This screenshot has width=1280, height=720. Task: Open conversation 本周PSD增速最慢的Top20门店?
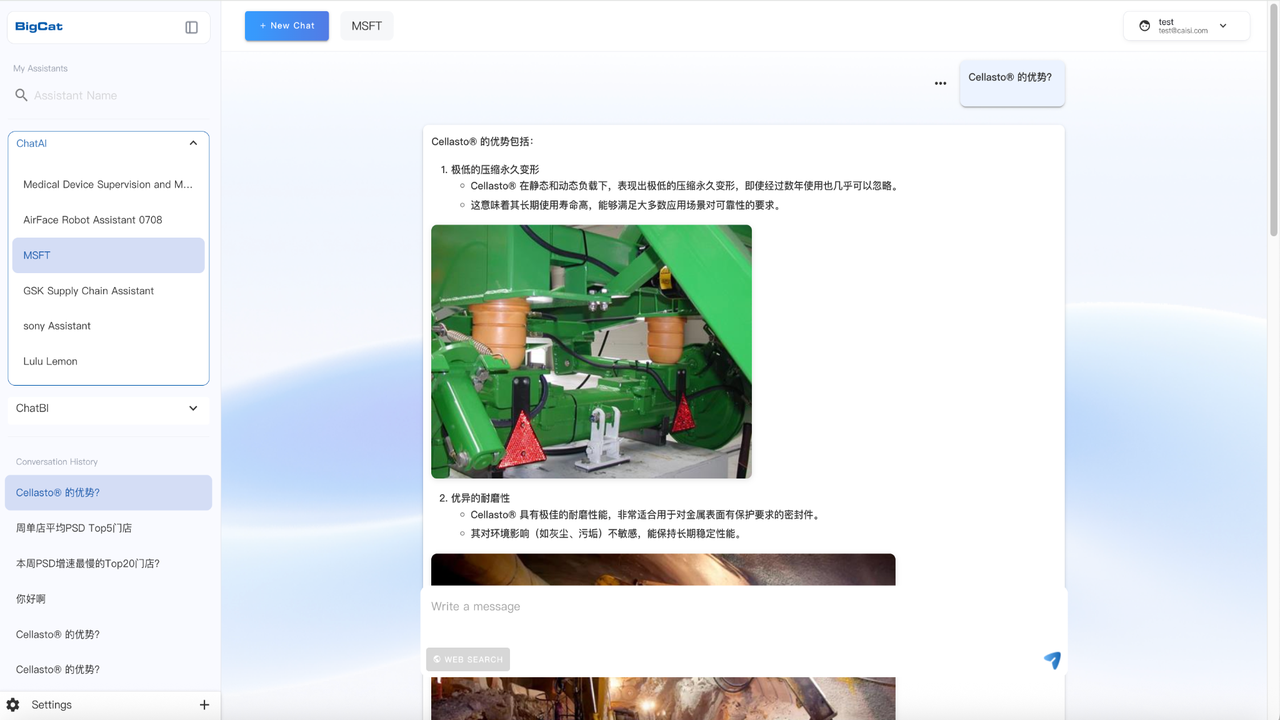tap(108, 564)
